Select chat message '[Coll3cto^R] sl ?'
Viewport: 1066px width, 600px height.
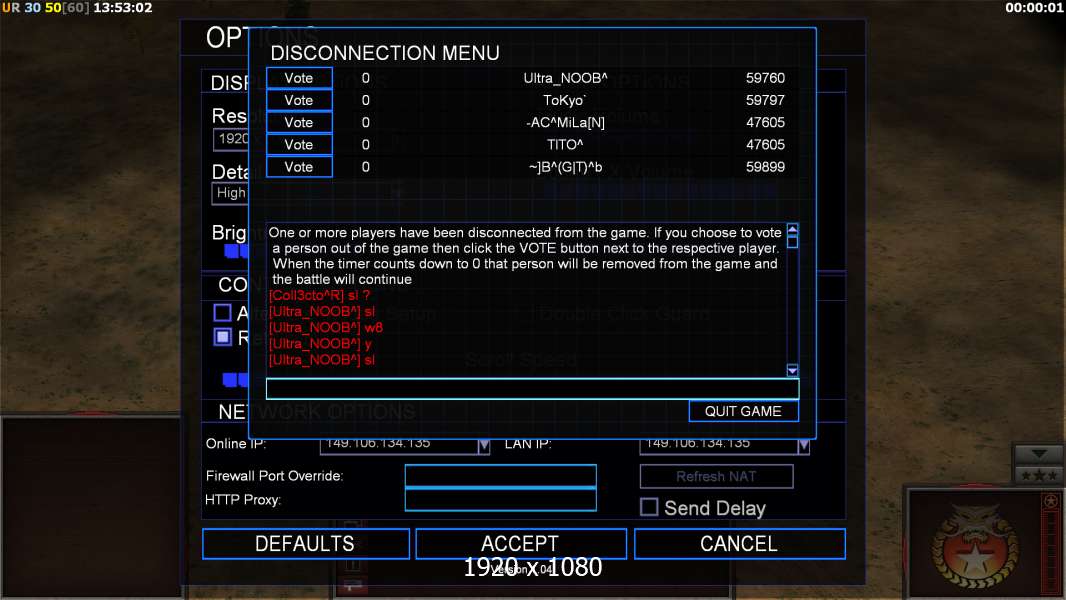(320, 296)
